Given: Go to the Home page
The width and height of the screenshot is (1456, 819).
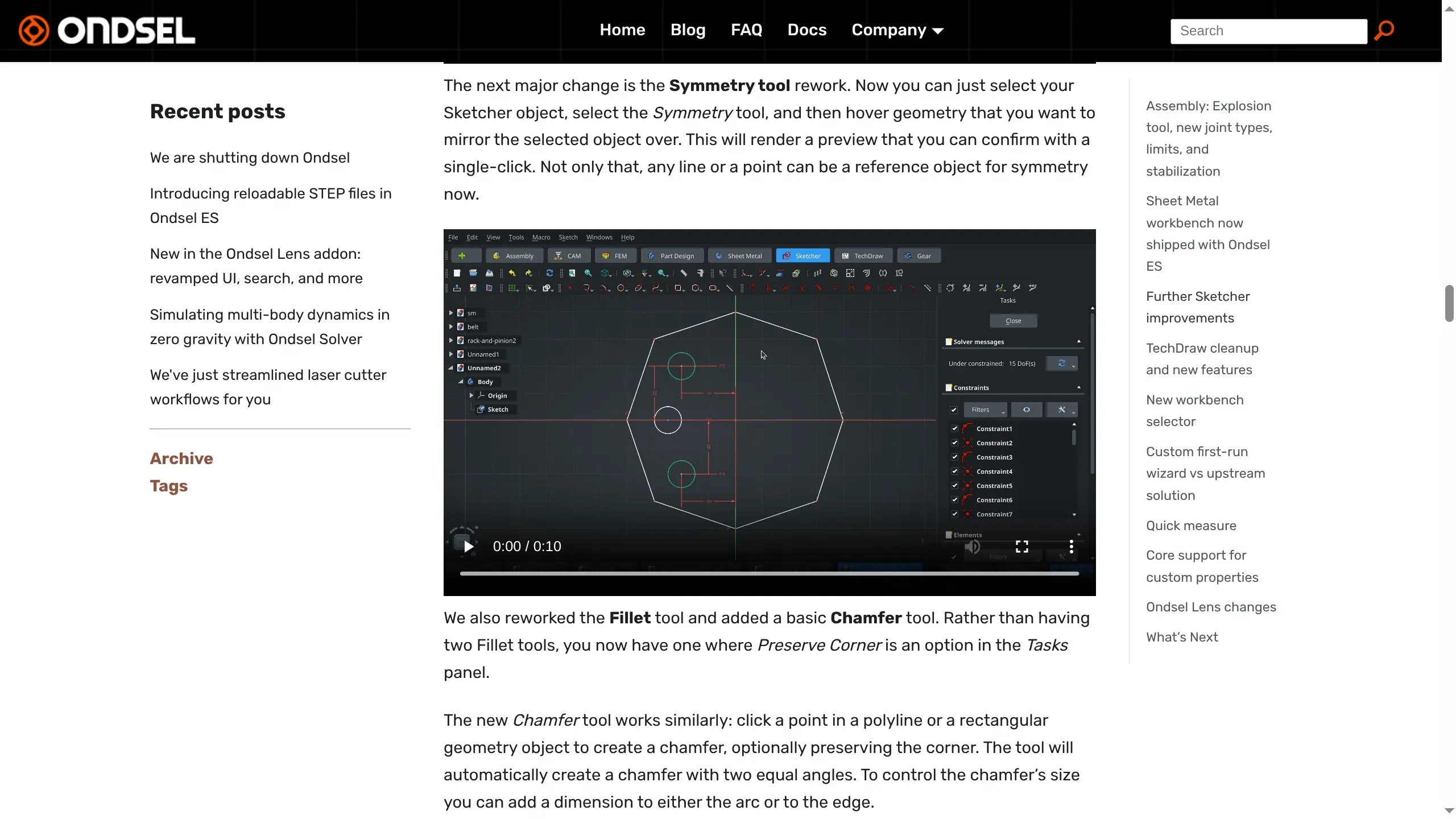Looking at the screenshot, I should pos(622,30).
